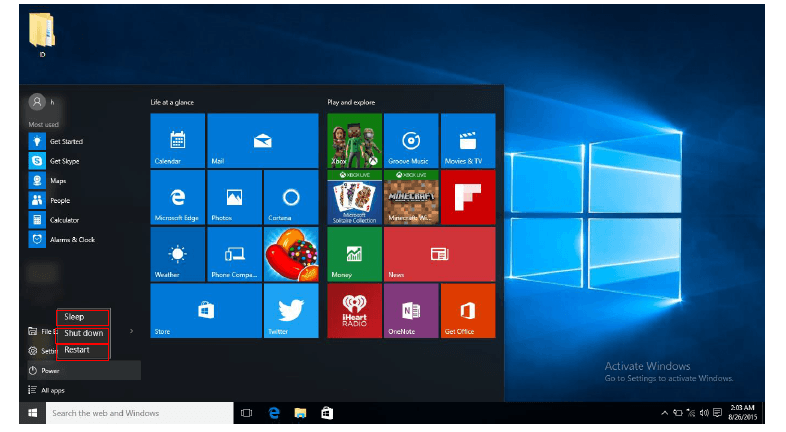Launch the Twitter tile

click(291, 311)
